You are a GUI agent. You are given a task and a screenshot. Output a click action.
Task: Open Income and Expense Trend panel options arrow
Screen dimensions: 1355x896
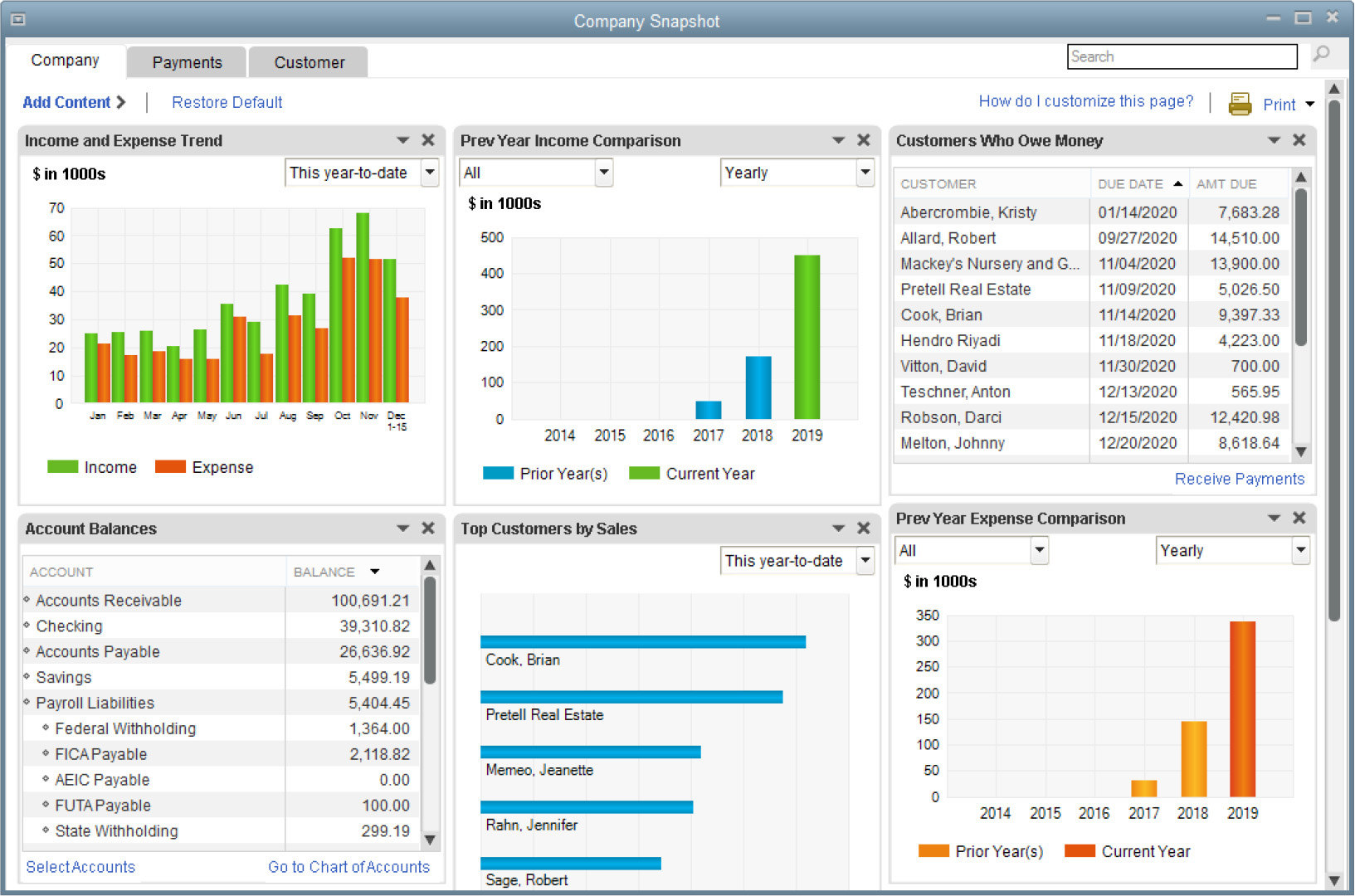[403, 140]
